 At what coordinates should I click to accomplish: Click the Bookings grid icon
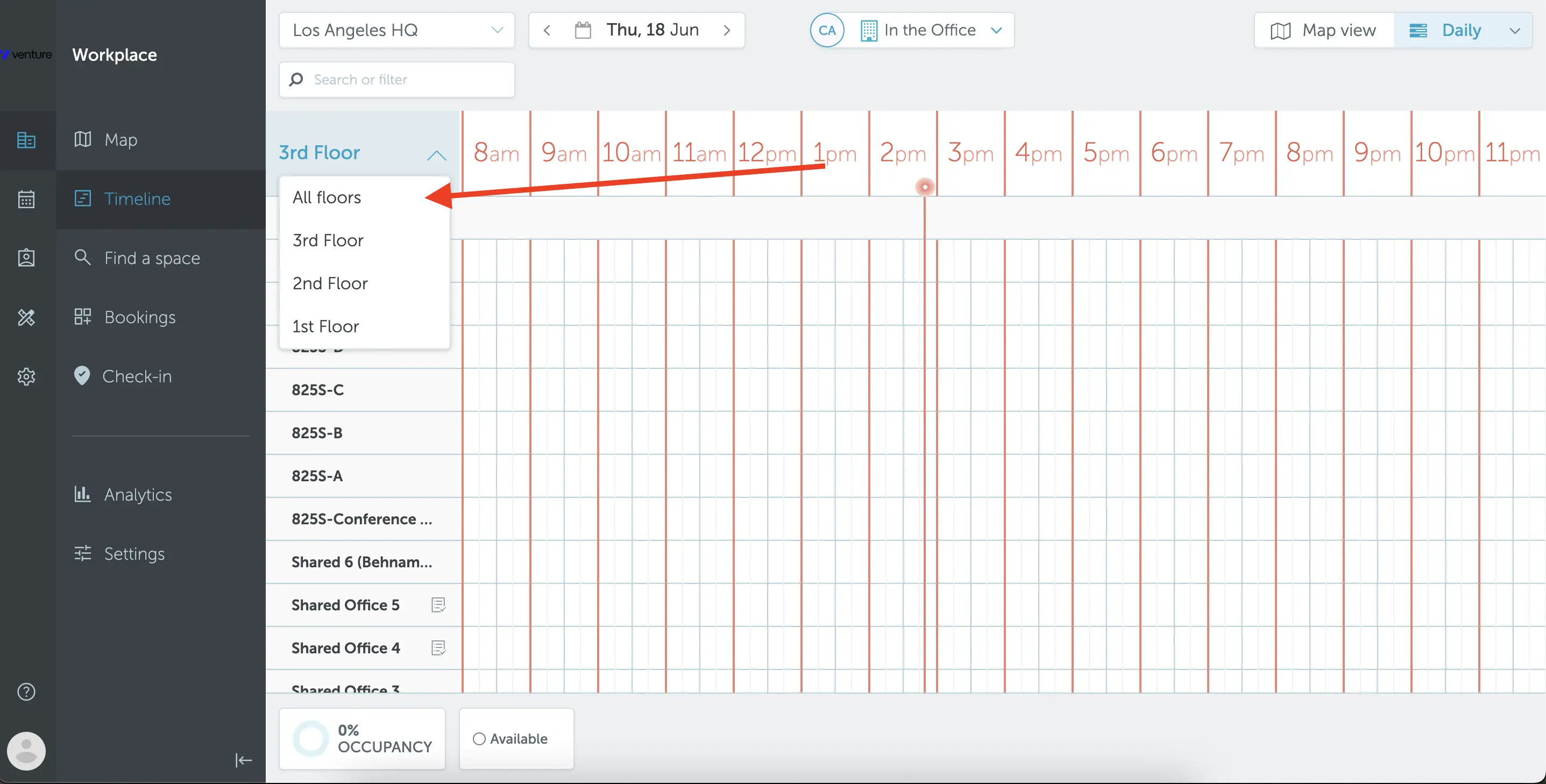pyautogui.click(x=83, y=317)
